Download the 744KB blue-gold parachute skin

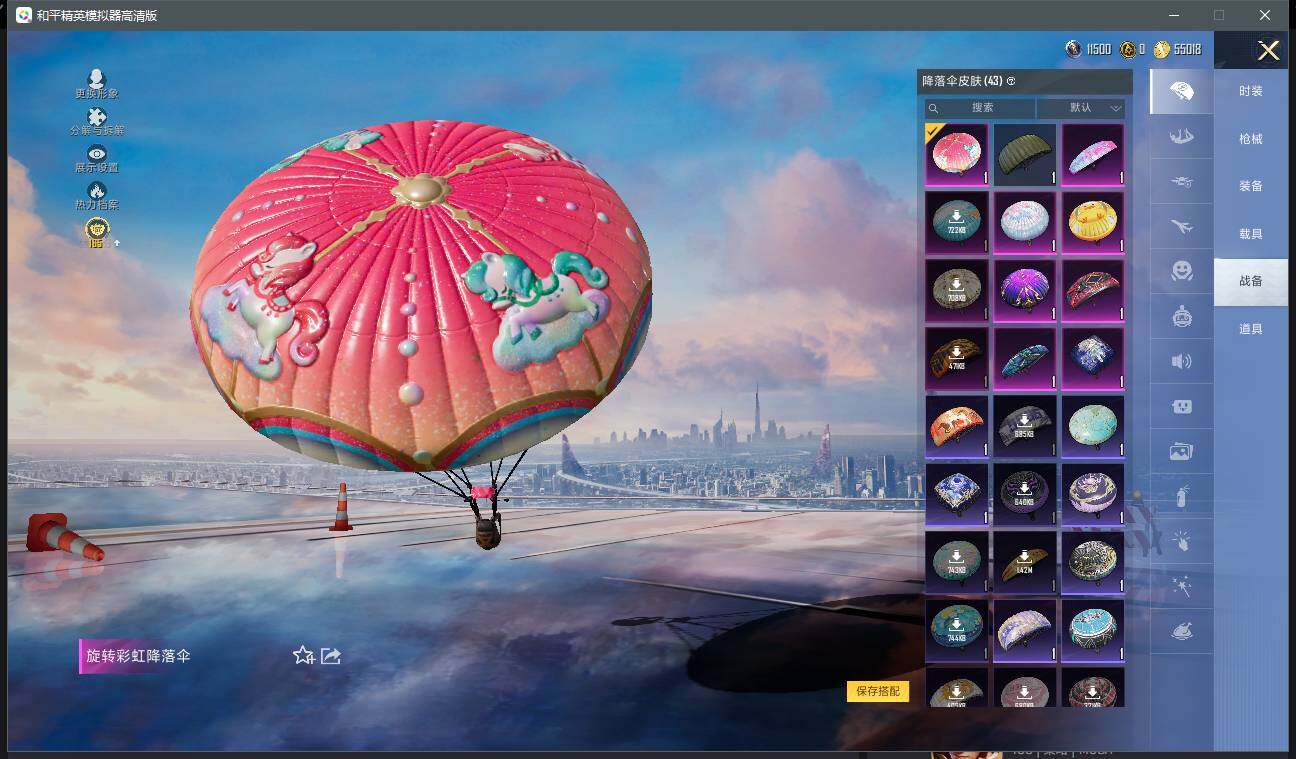tap(957, 630)
